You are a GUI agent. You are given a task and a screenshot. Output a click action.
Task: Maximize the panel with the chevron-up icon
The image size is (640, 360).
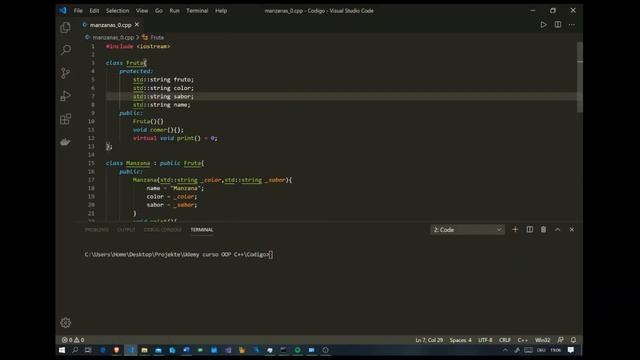coord(558,230)
